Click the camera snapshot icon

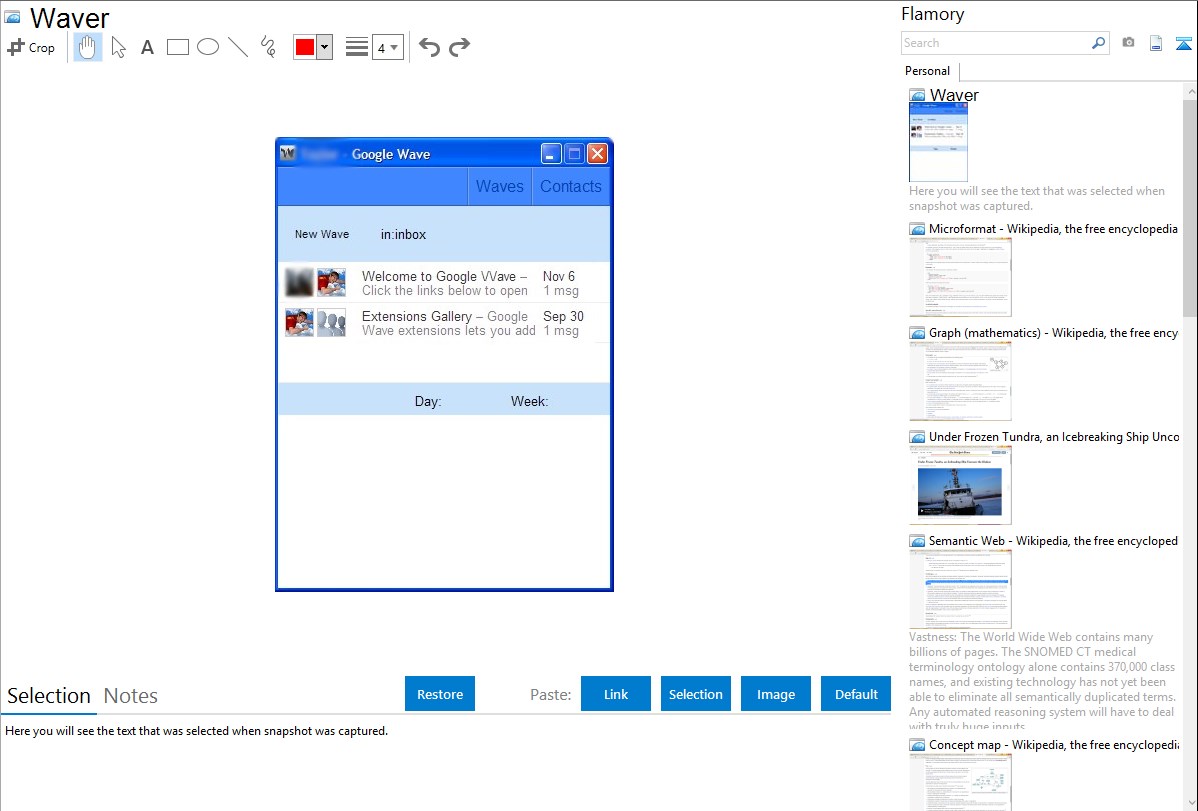[x=1128, y=43]
